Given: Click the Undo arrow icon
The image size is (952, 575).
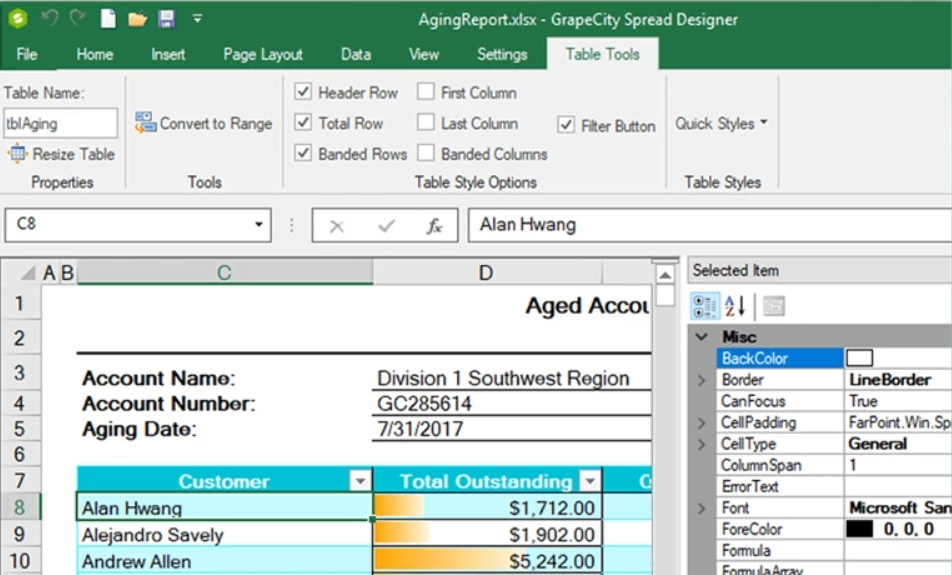Looking at the screenshot, I should click(x=49, y=18).
